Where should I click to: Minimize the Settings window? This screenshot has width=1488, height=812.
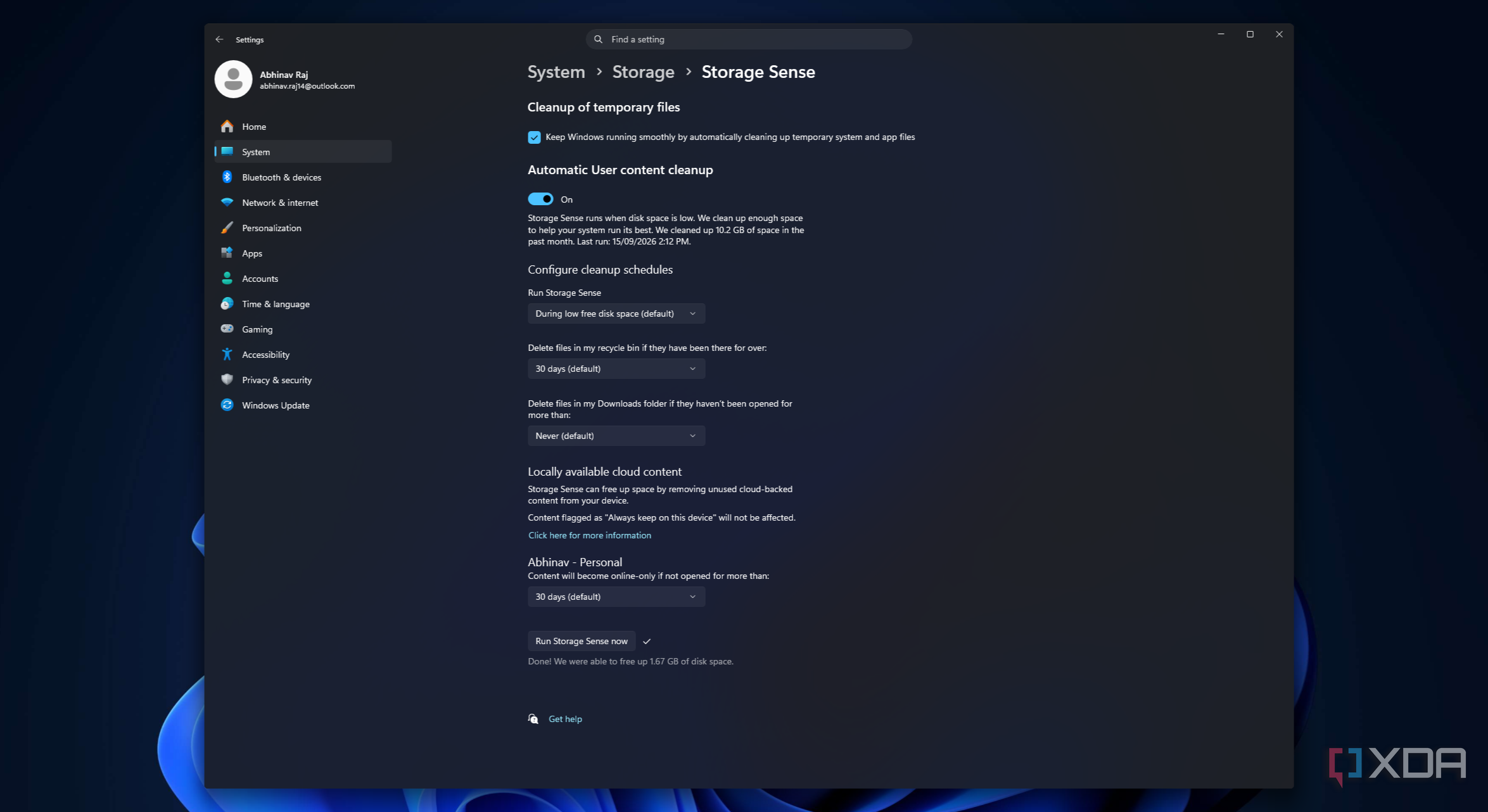tap(1221, 34)
